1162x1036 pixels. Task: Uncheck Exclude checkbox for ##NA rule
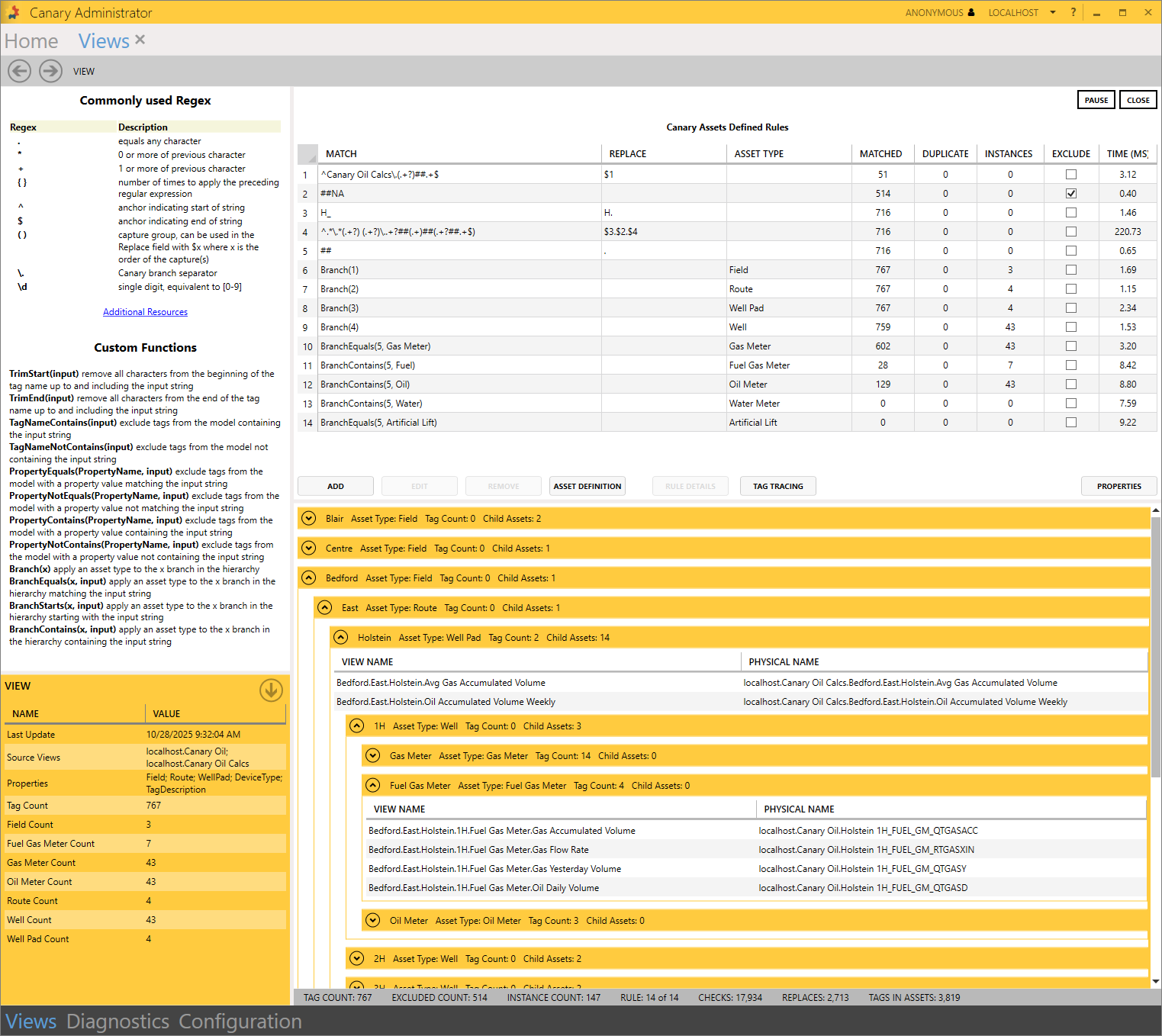1071,194
